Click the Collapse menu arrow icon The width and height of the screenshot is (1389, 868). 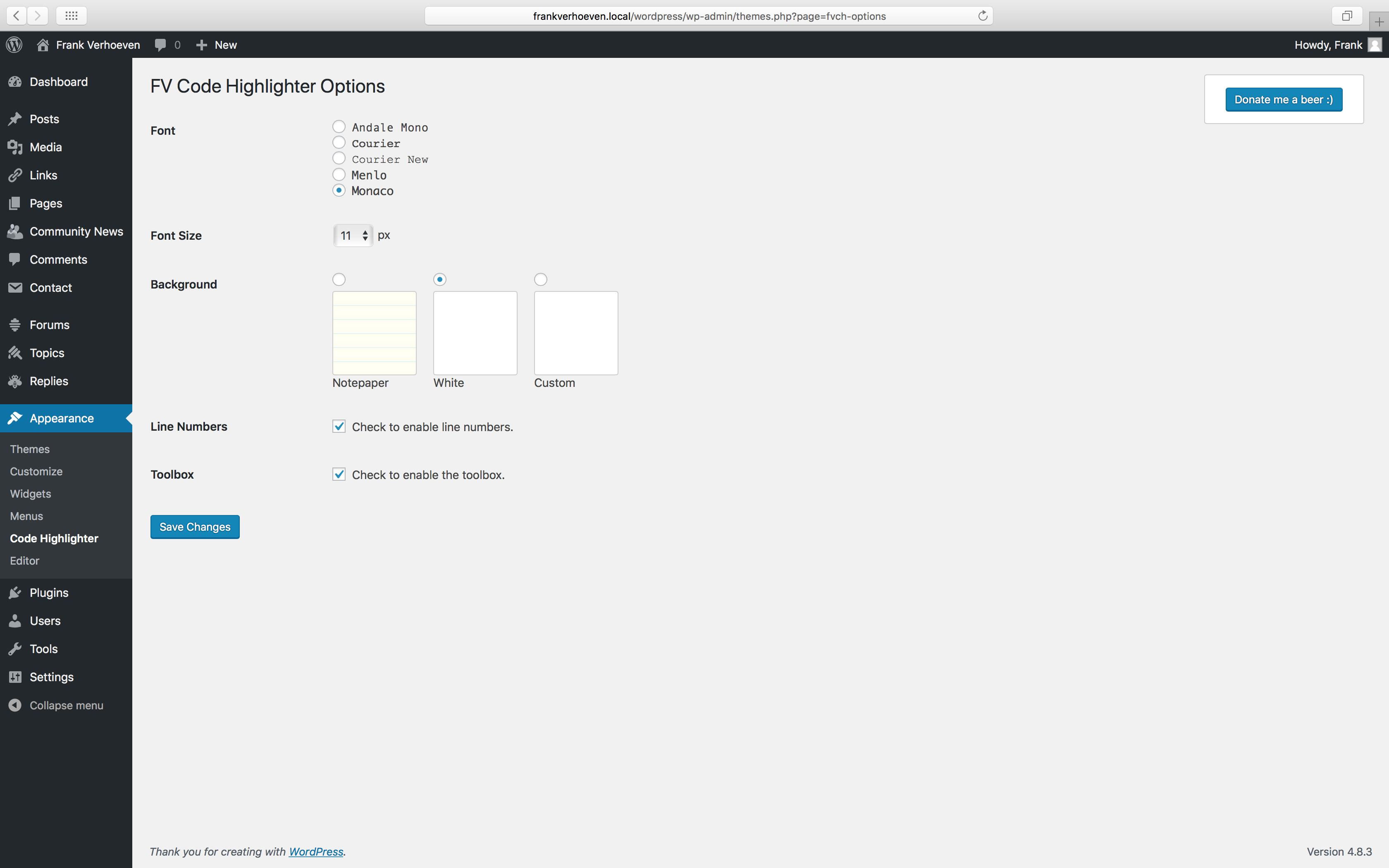(15, 706)
